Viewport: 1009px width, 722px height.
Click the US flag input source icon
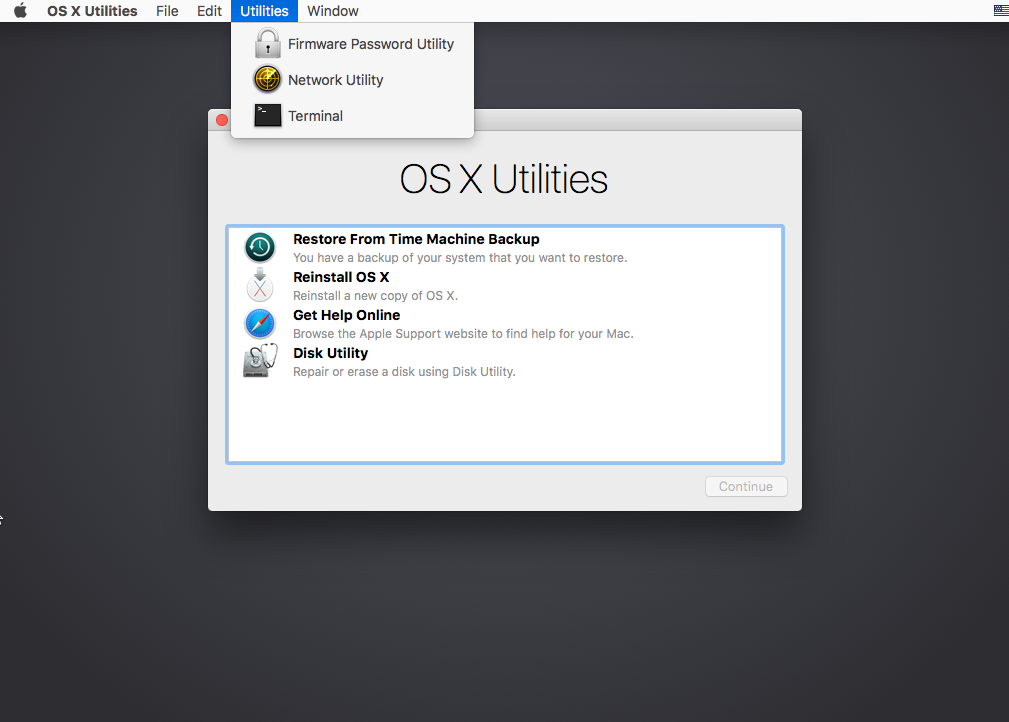point(1001,11)
